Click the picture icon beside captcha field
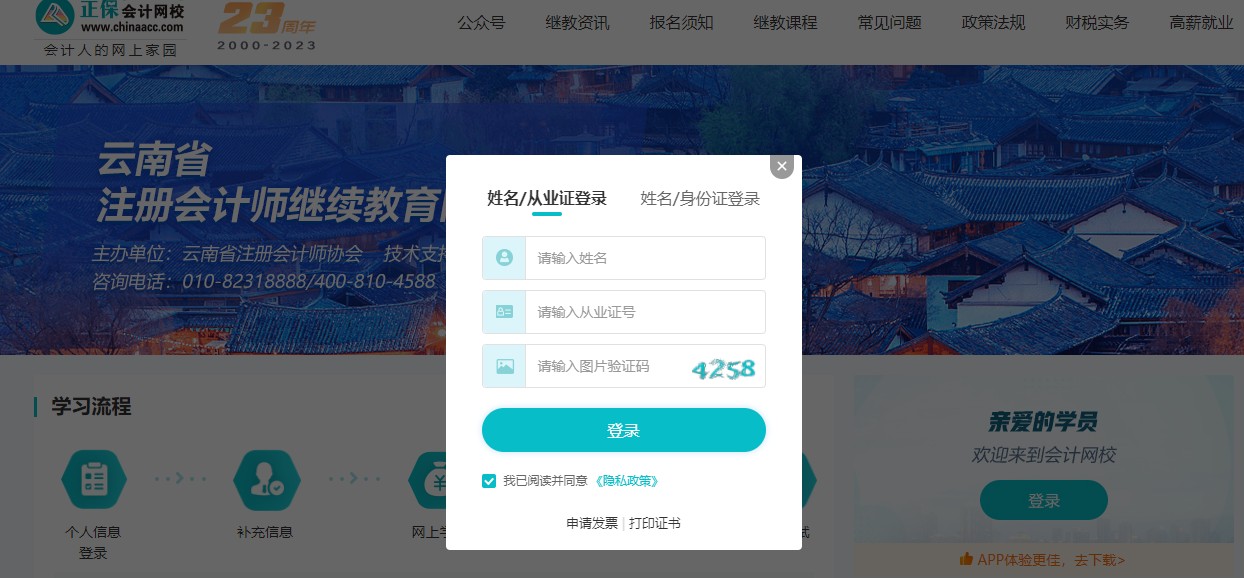The height and width of the screenshot is (578, 1244). point(503,366)
